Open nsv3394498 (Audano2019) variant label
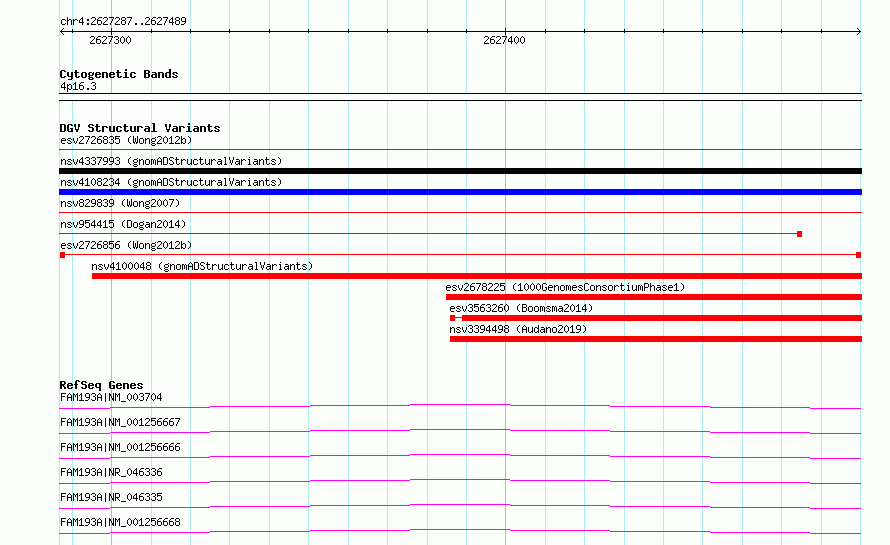Viewport: 890px width, 545px height. point(518,329)
